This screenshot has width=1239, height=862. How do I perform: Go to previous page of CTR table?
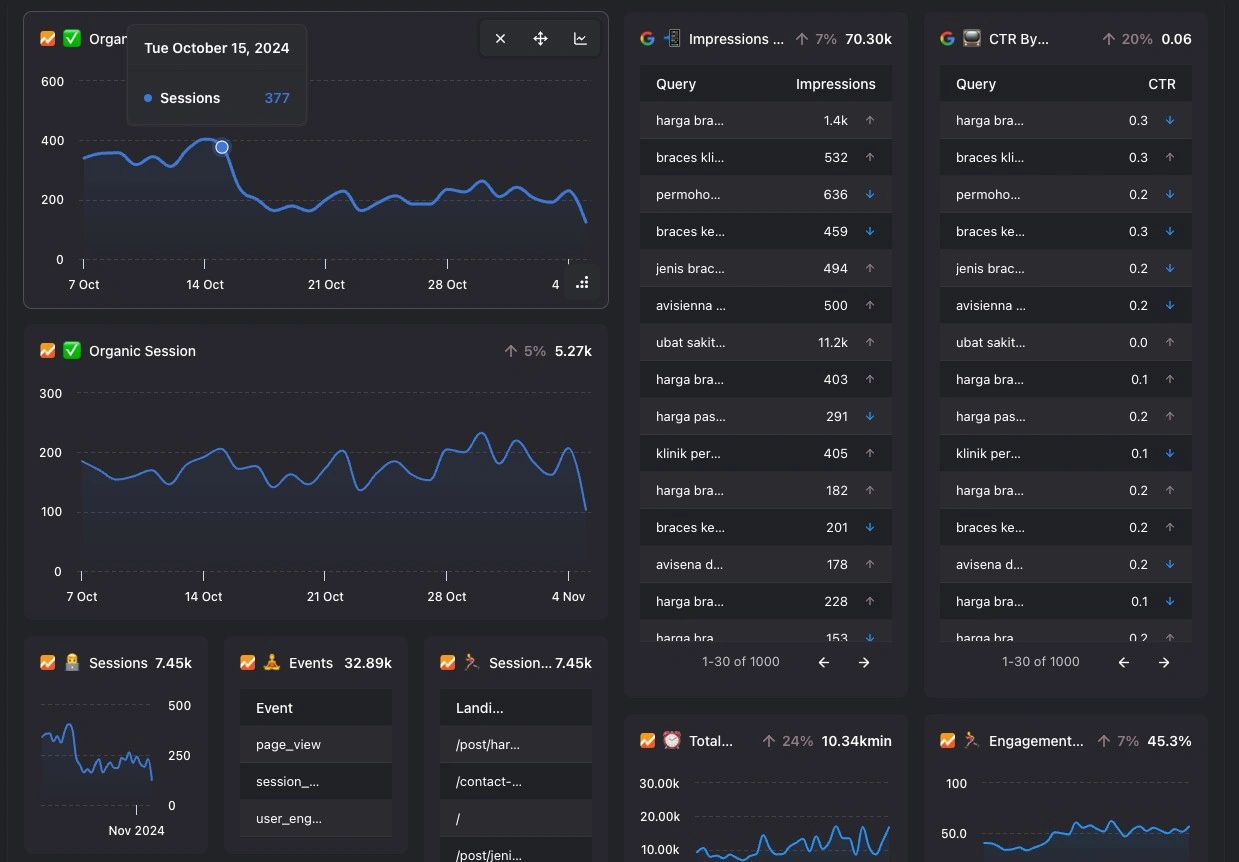(1124, 662)
